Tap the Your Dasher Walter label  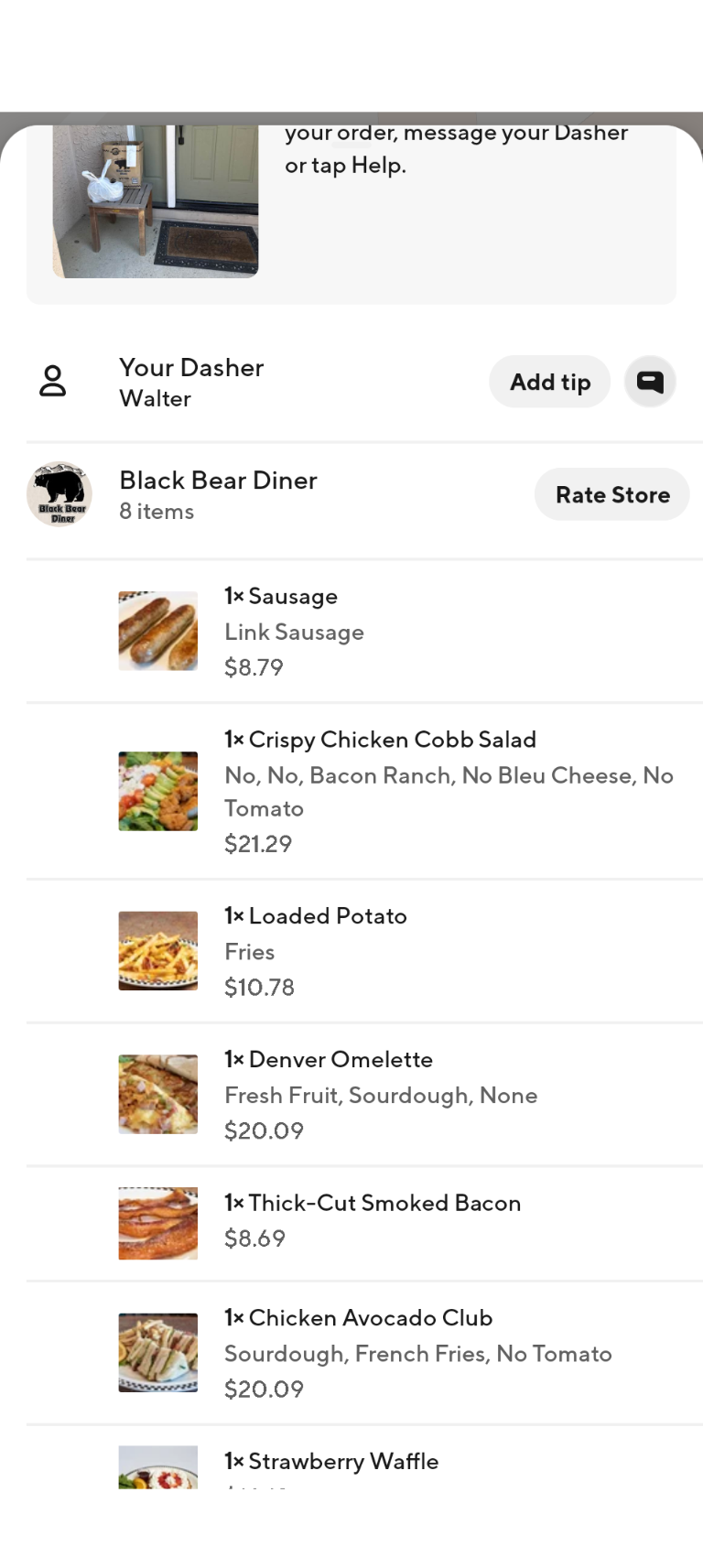point(191,382)
